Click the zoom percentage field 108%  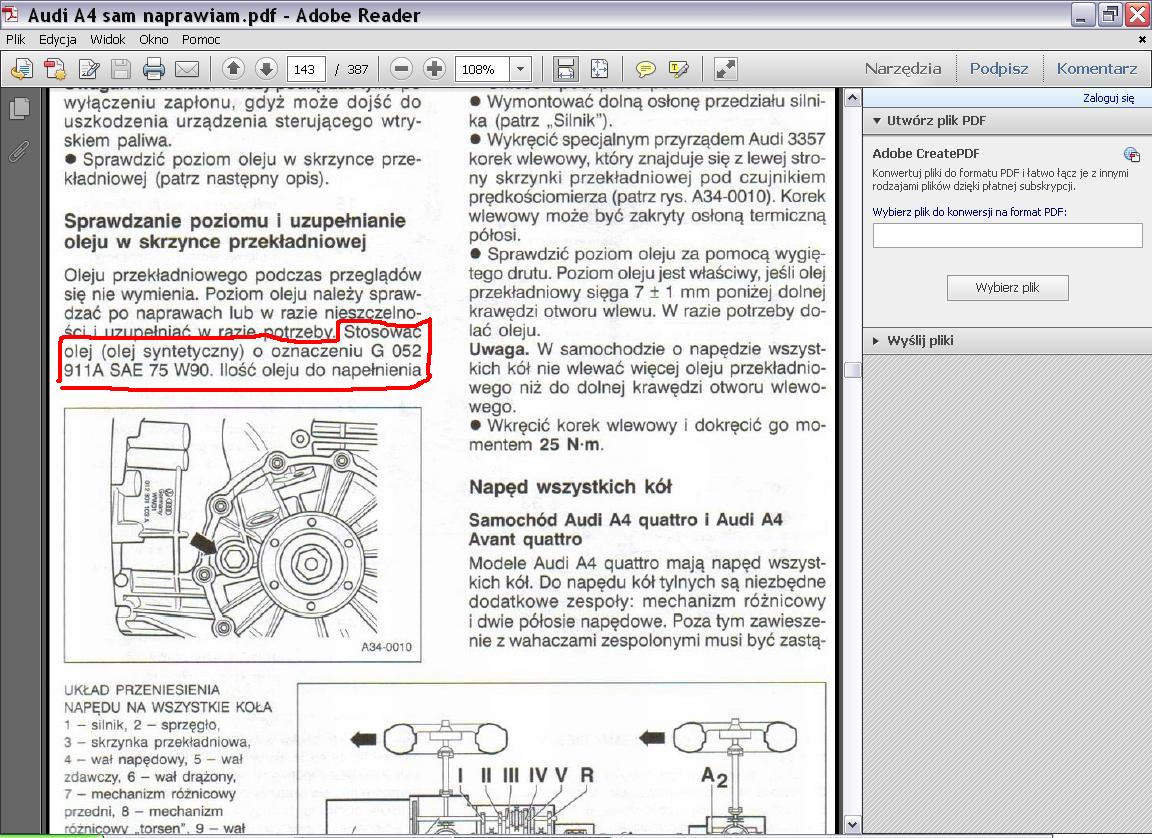(x=483, y=69)
